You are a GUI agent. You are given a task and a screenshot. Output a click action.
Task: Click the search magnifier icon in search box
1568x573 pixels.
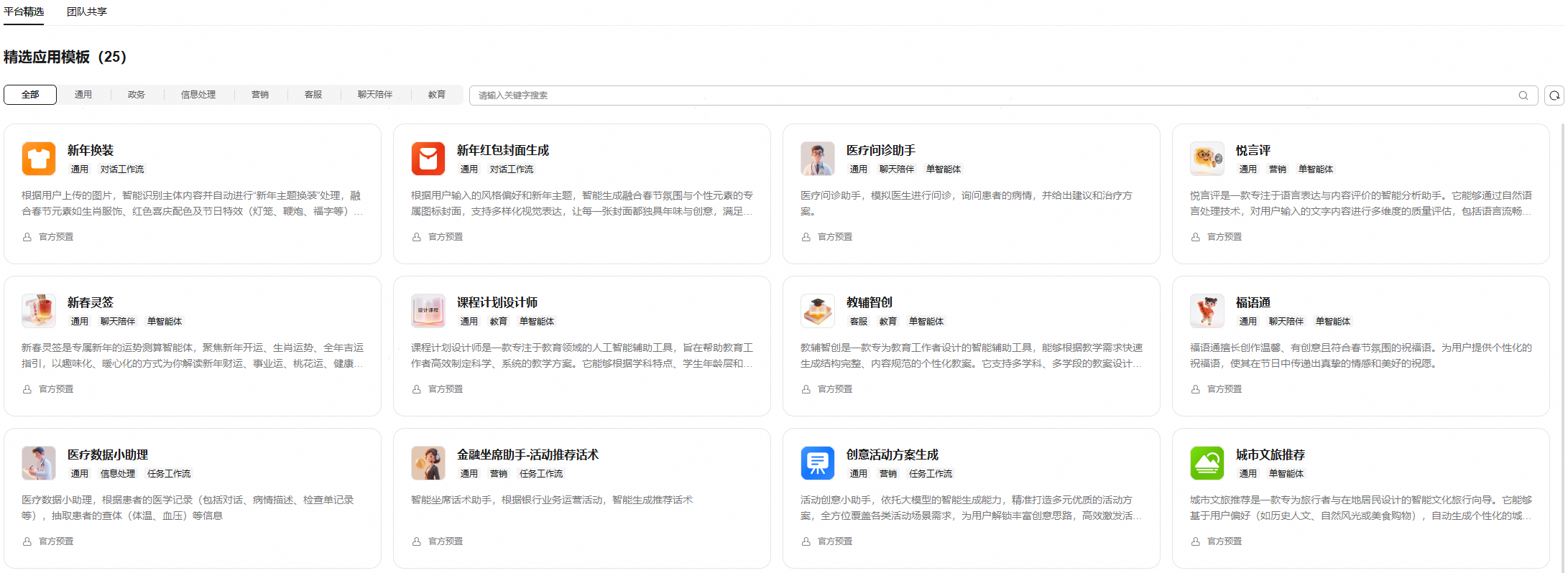(1523, 95)
